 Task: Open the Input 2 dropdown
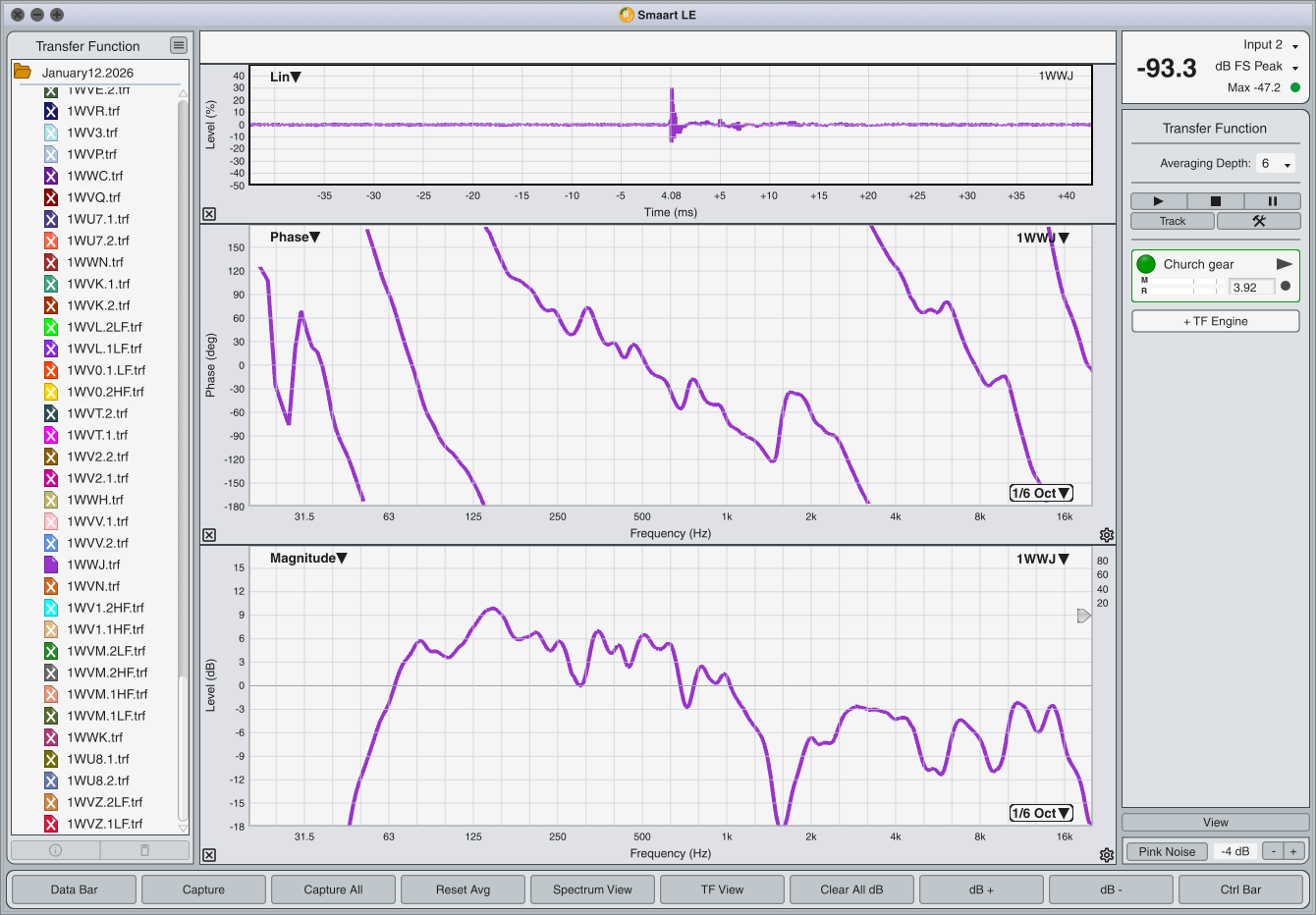coord(1296,44)
